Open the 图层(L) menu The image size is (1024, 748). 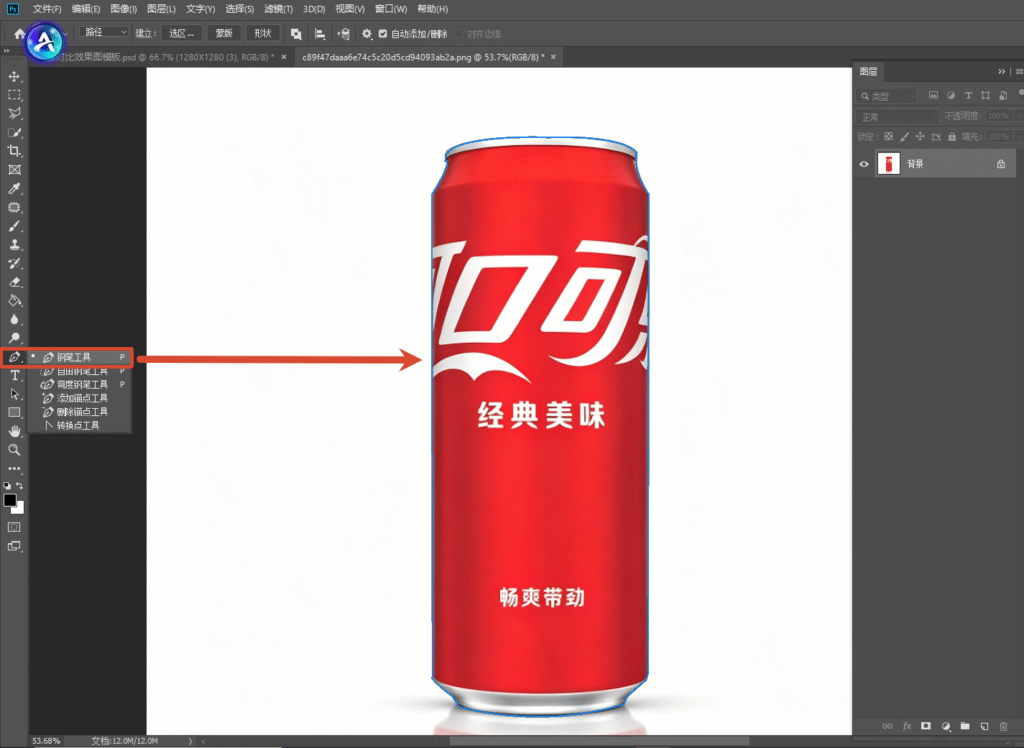pyautogui.click(x=161, y=9)
